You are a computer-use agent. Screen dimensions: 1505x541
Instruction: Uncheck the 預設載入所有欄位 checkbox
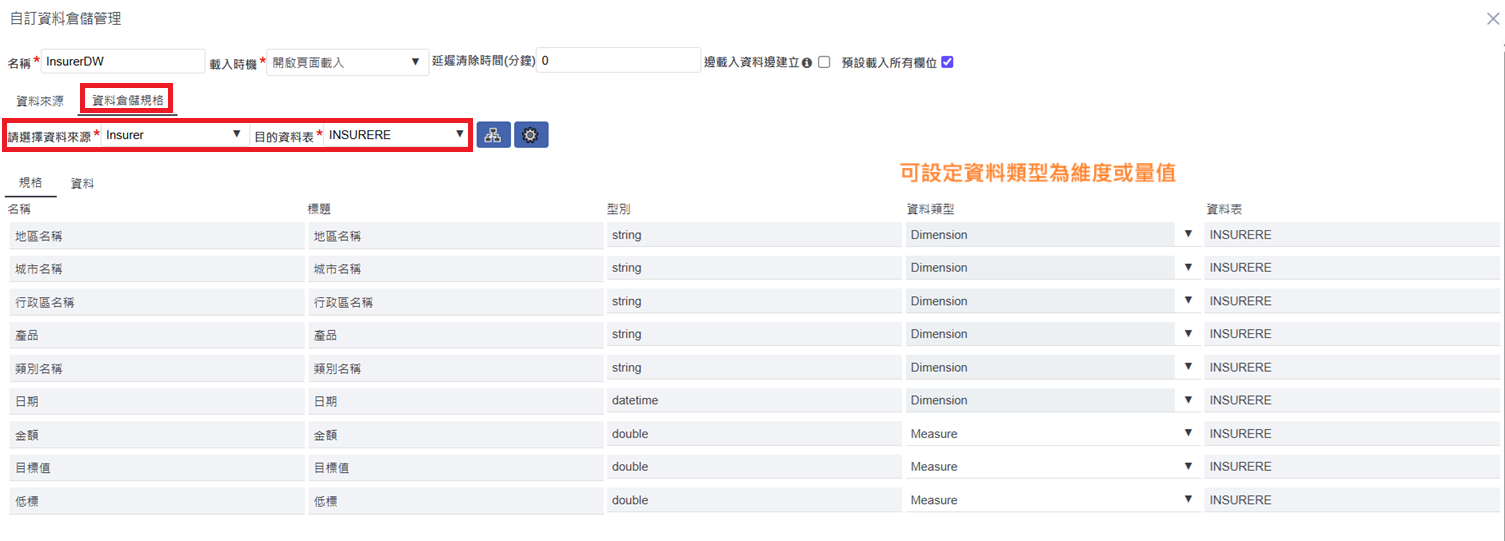(947, 62)
